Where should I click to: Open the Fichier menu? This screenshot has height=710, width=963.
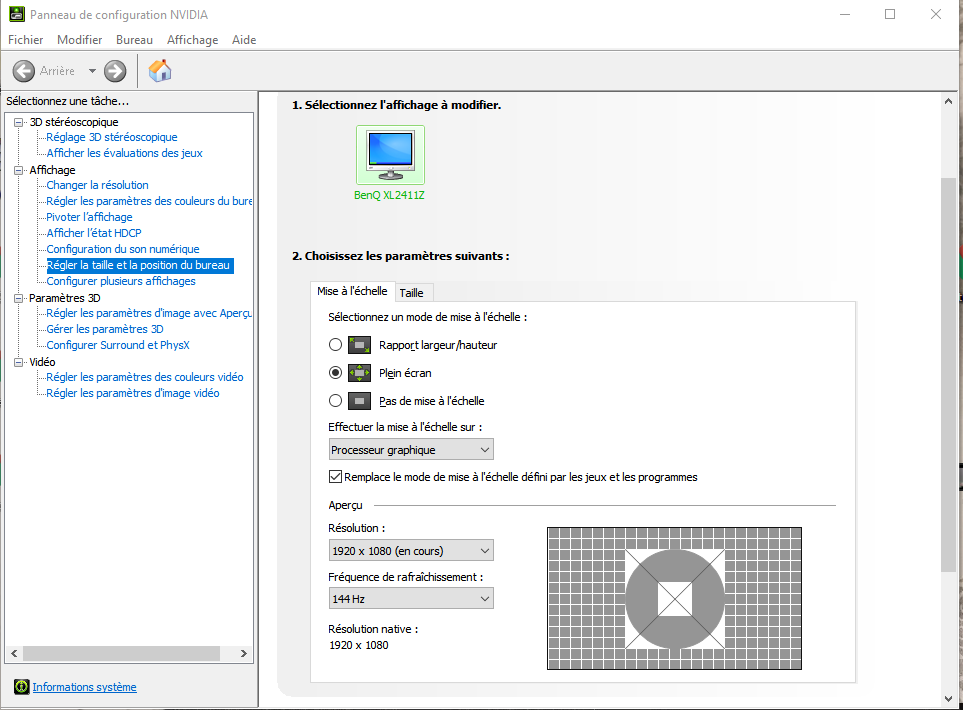point(26,40)
